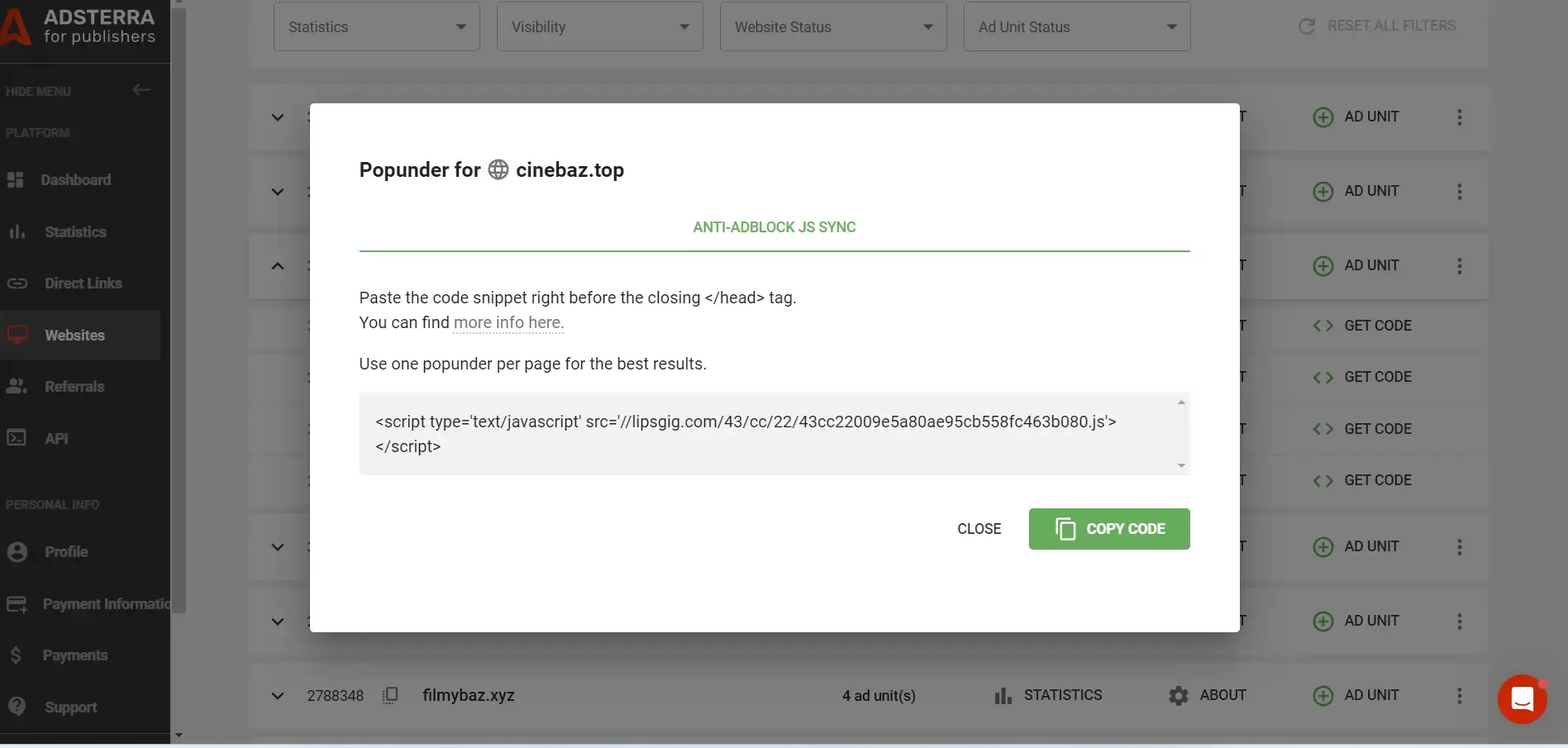Click Close in the Popunder dialog
Image resolution: width=1568 pixels, height=748 pixels.
(979, 529)
